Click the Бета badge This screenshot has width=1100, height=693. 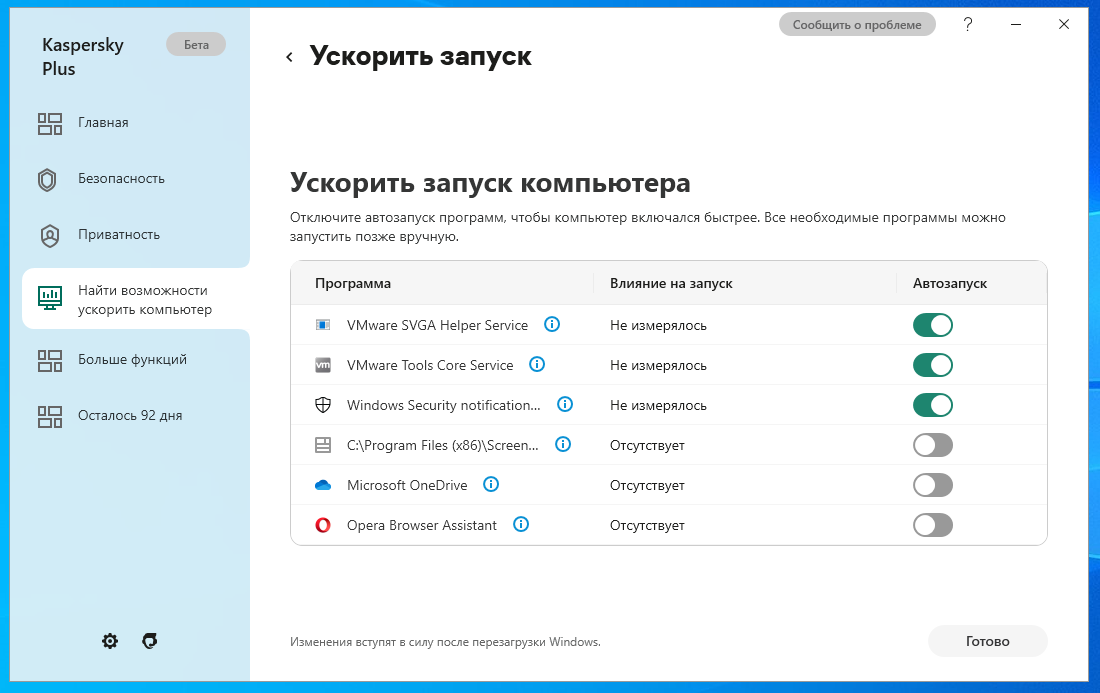pos(196,44)
